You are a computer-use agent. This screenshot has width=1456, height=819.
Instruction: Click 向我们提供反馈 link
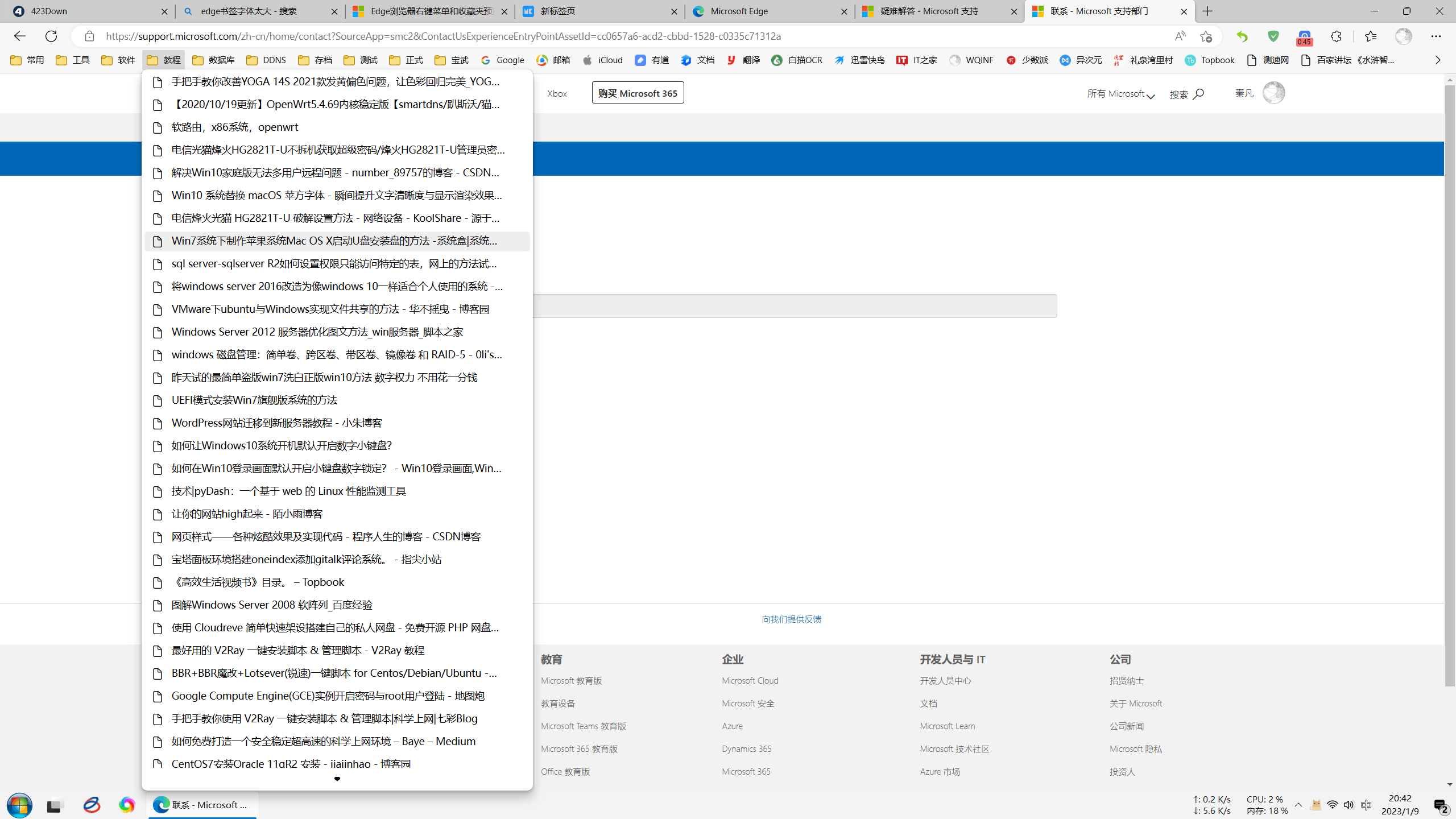[791, 619]
